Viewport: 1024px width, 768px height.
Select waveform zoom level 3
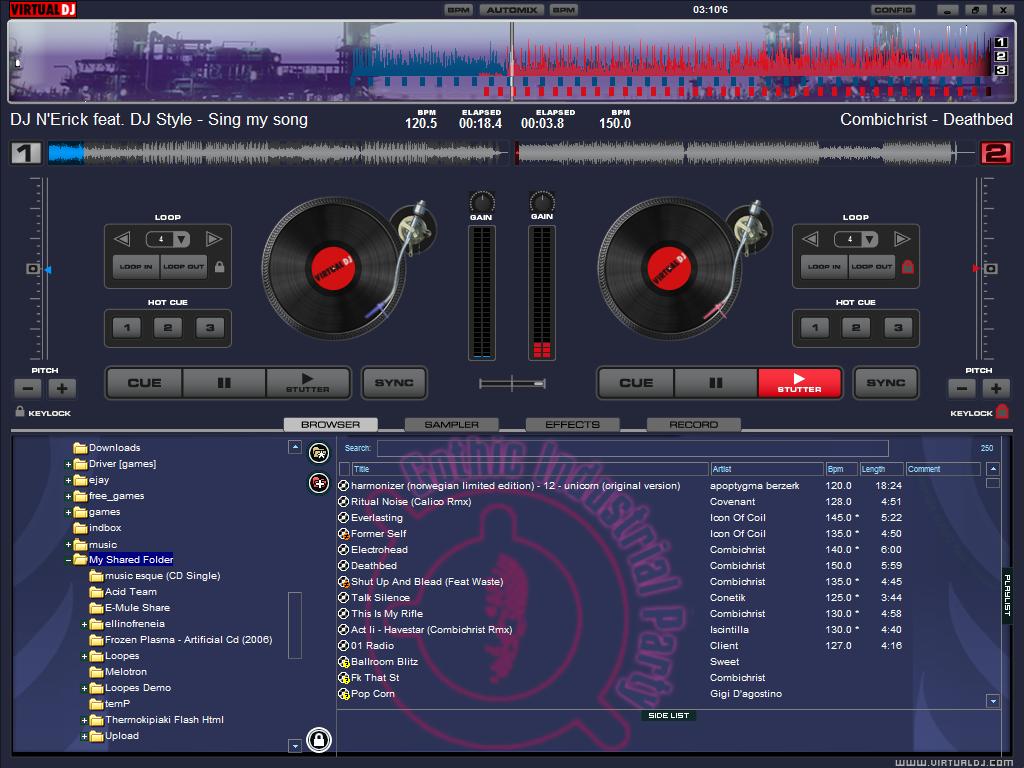coord(1000,70)
